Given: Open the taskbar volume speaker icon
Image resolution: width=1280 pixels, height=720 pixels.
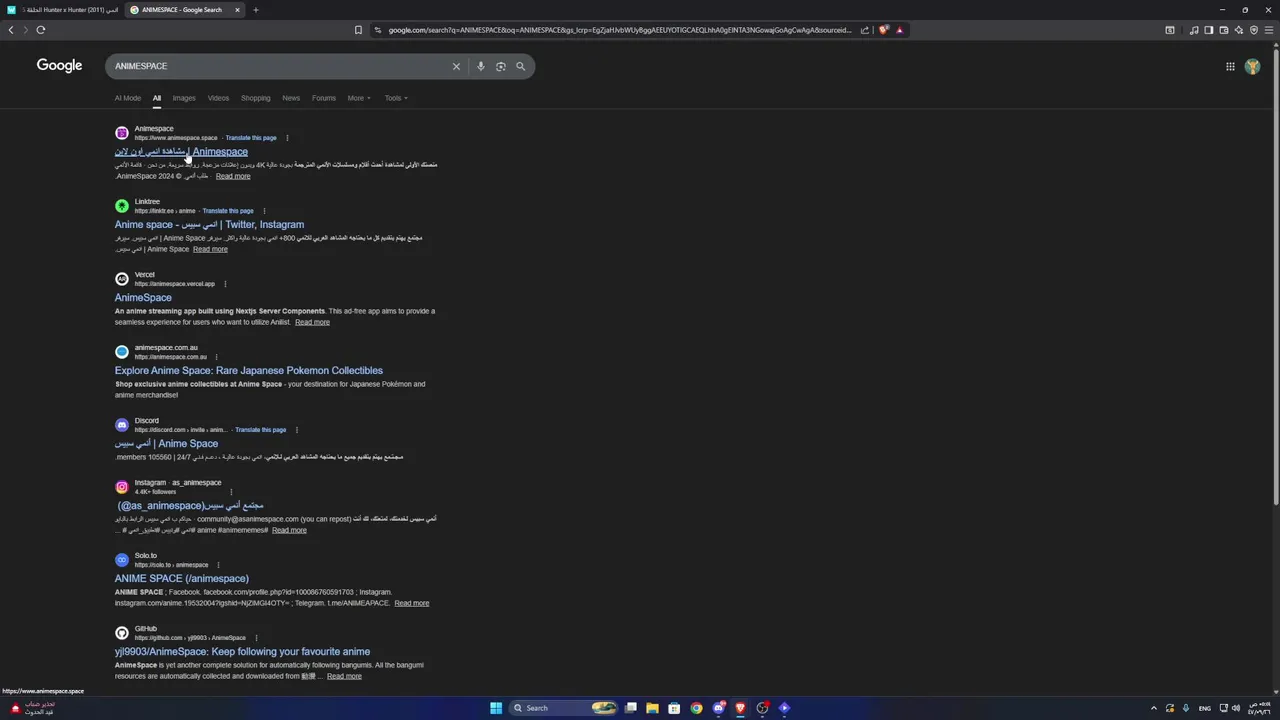Looking at the screenshot, I should 1236,708.
